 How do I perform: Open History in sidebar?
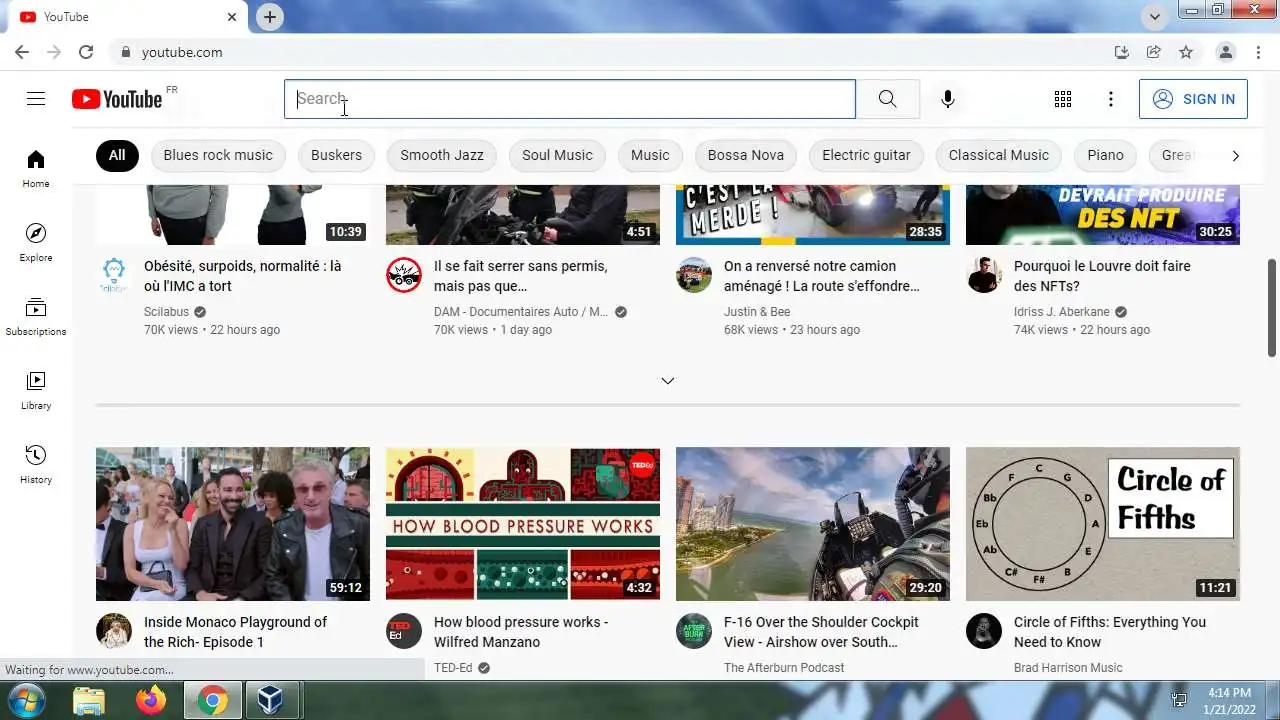pos(36,465)
